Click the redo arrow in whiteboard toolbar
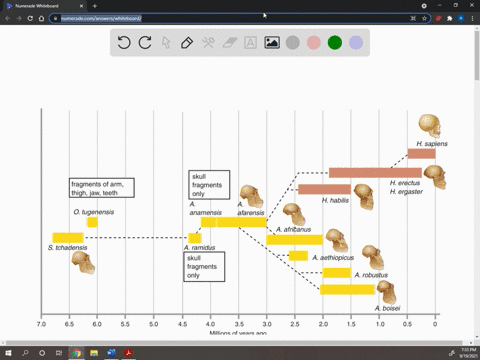 [145, 43]
